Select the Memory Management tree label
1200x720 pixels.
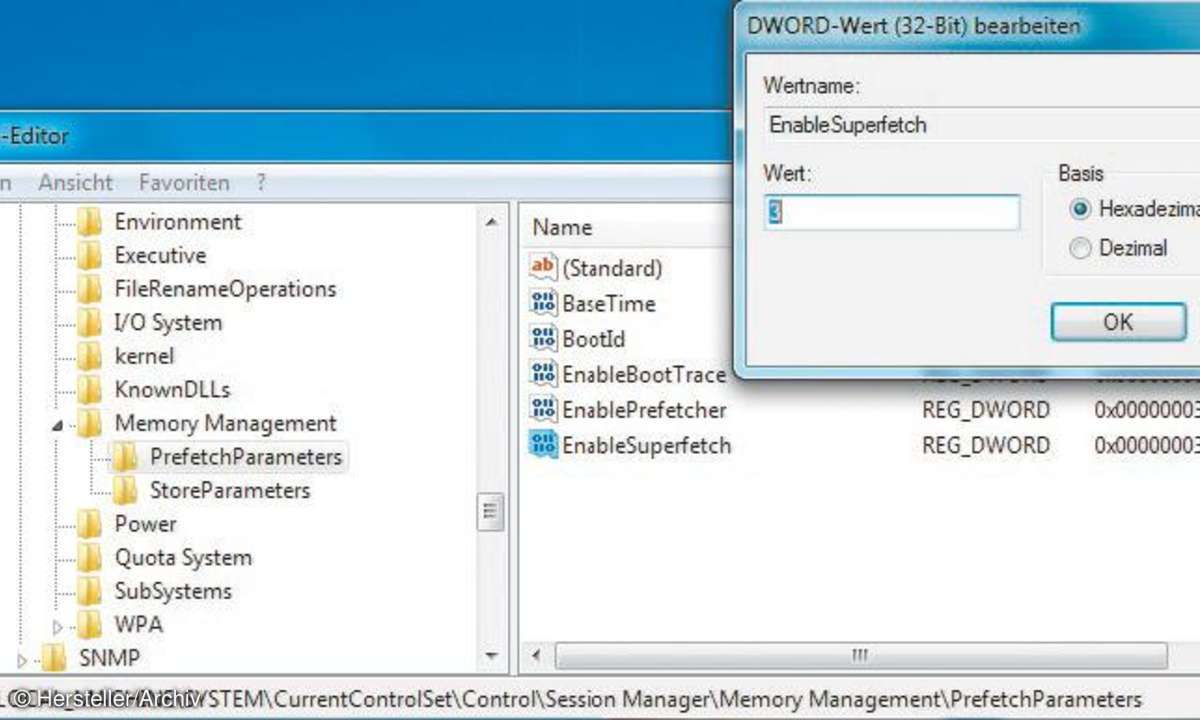click(x=225, y=423)
